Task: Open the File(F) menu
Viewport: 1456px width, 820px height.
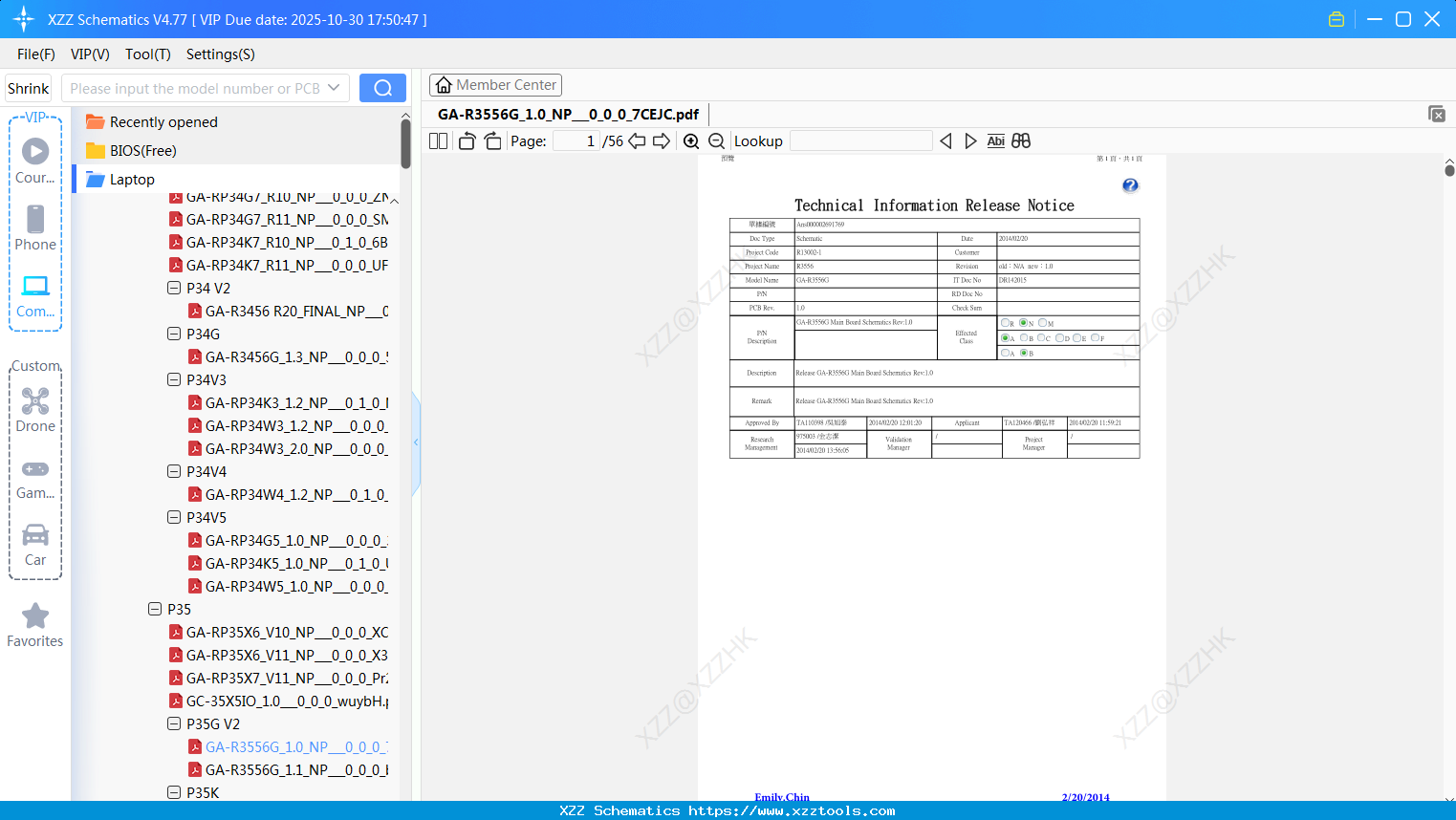Action: coord(36,54)
